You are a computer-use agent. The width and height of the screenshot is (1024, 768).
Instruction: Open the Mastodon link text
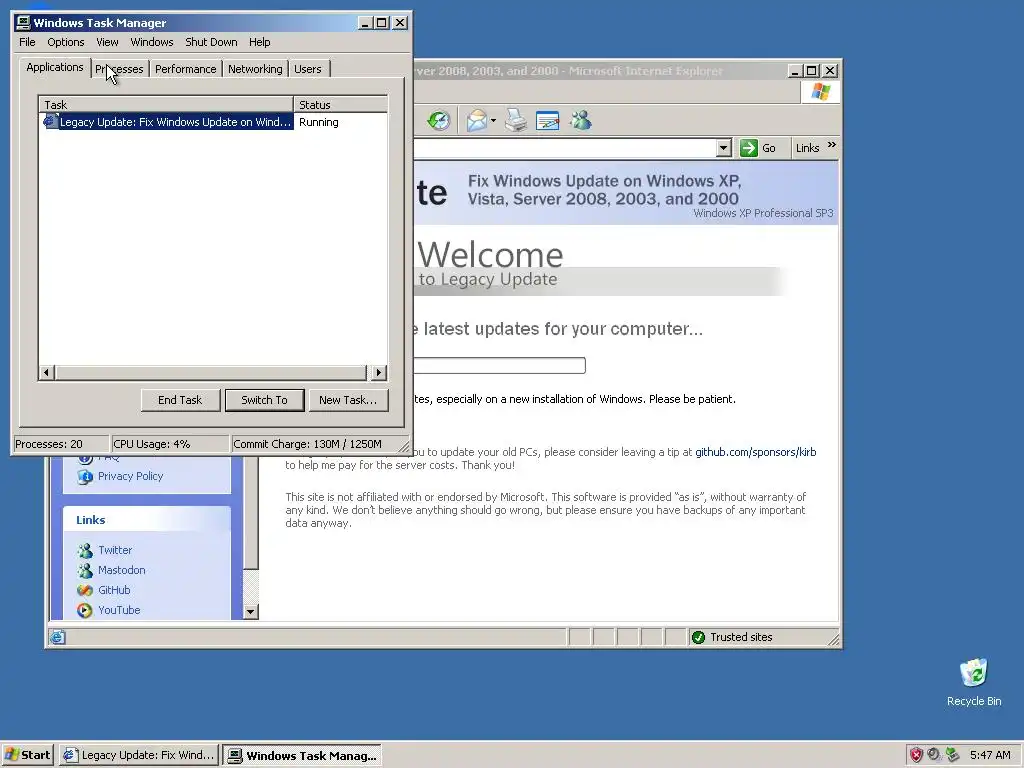click(121, 570)
